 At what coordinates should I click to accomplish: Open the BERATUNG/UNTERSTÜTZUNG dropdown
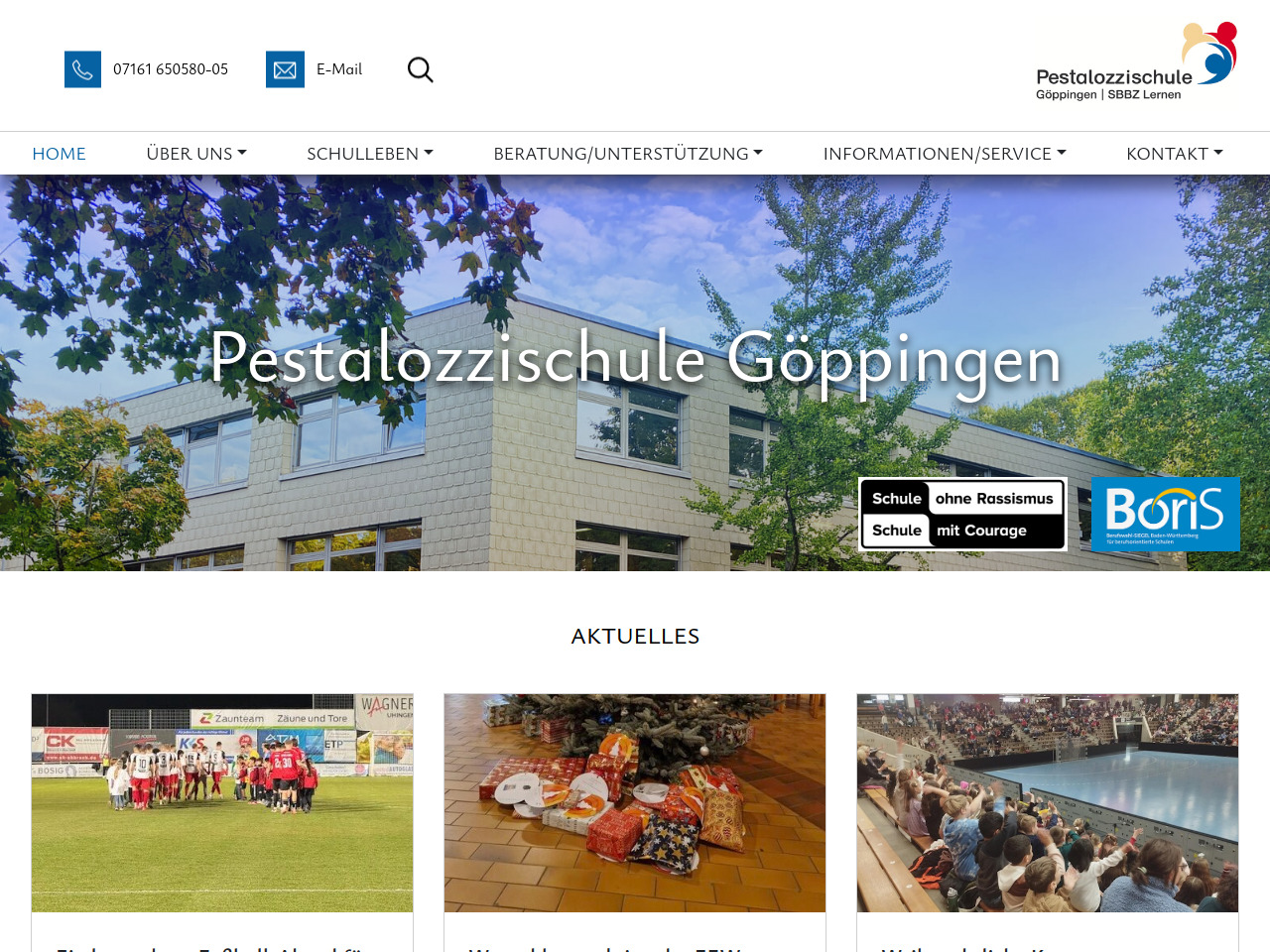click(628, 154)
